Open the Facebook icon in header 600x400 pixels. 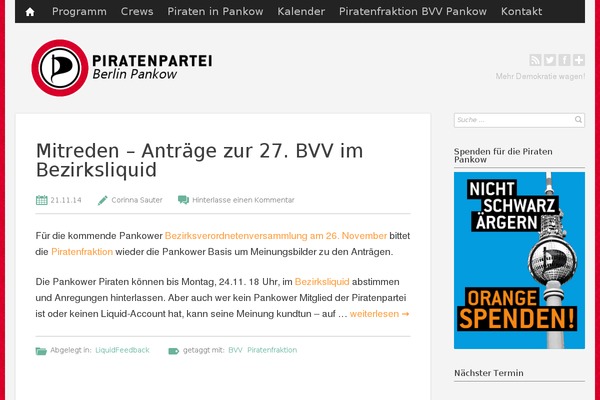tap(564, 60)
